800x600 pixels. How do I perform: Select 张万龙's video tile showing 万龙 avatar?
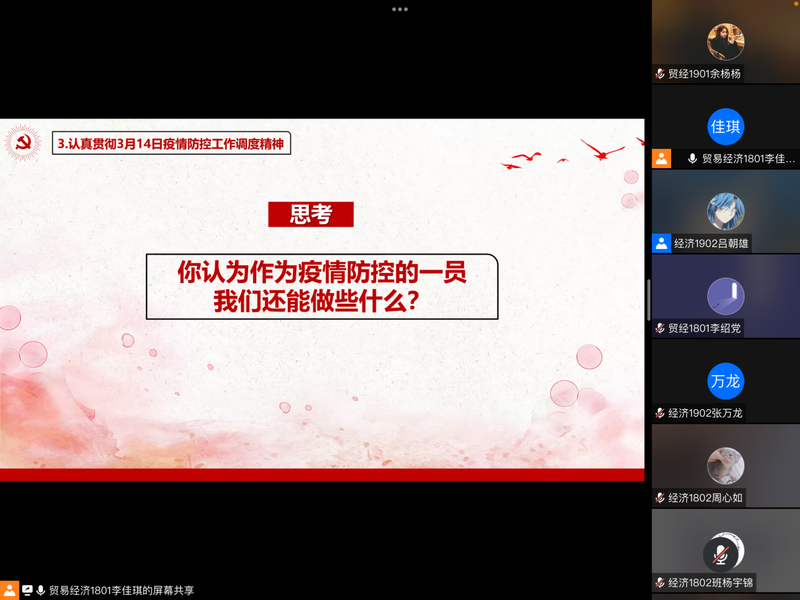pos(725,378)
